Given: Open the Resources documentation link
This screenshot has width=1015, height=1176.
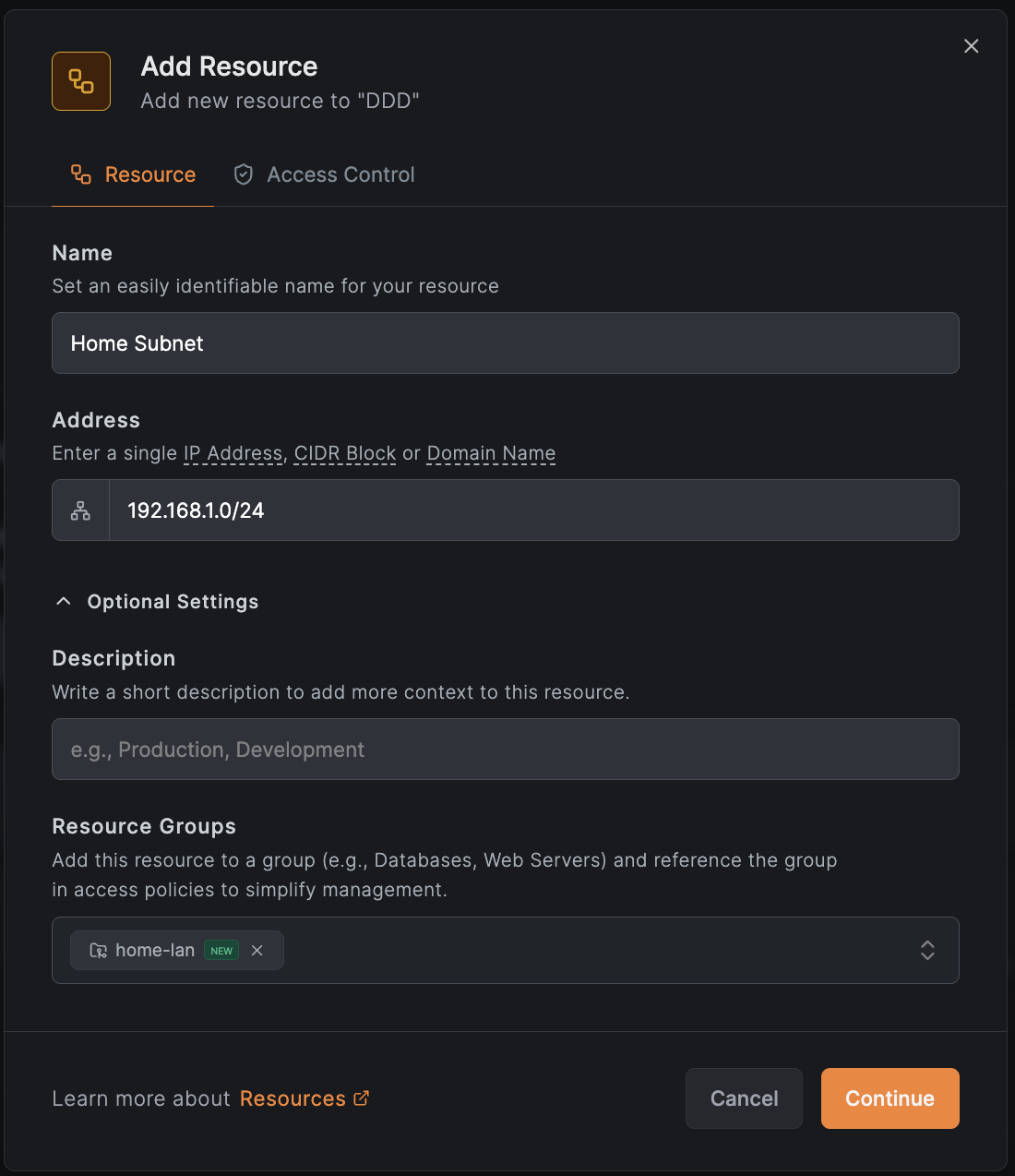Looking at the screenshot, I should coord(293,1098).
